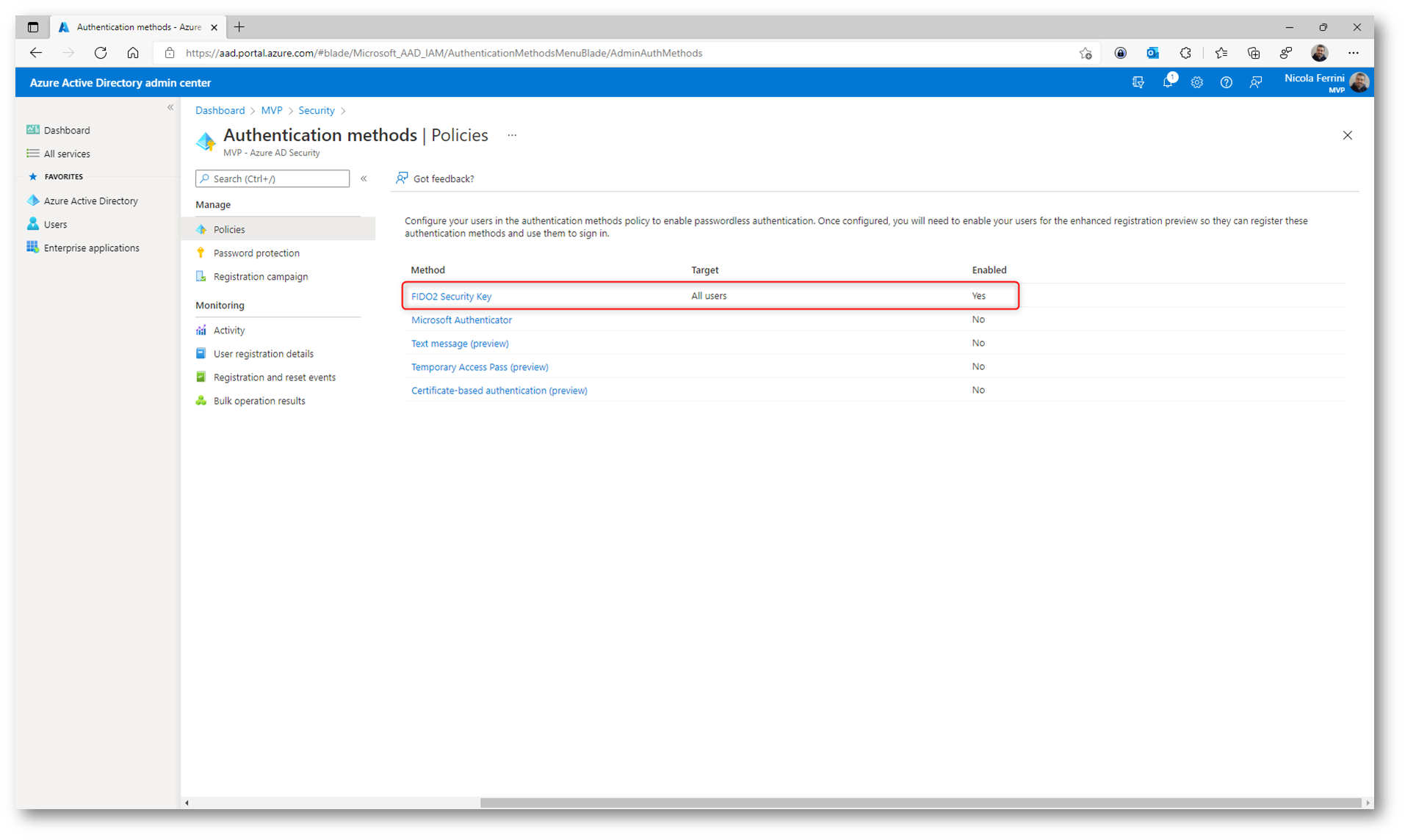Image resolution: width=1405 pixels, height=840 pixels.
Task: Click Temporary Access Pass (preview) link
Action: click(x=479, y=367)
